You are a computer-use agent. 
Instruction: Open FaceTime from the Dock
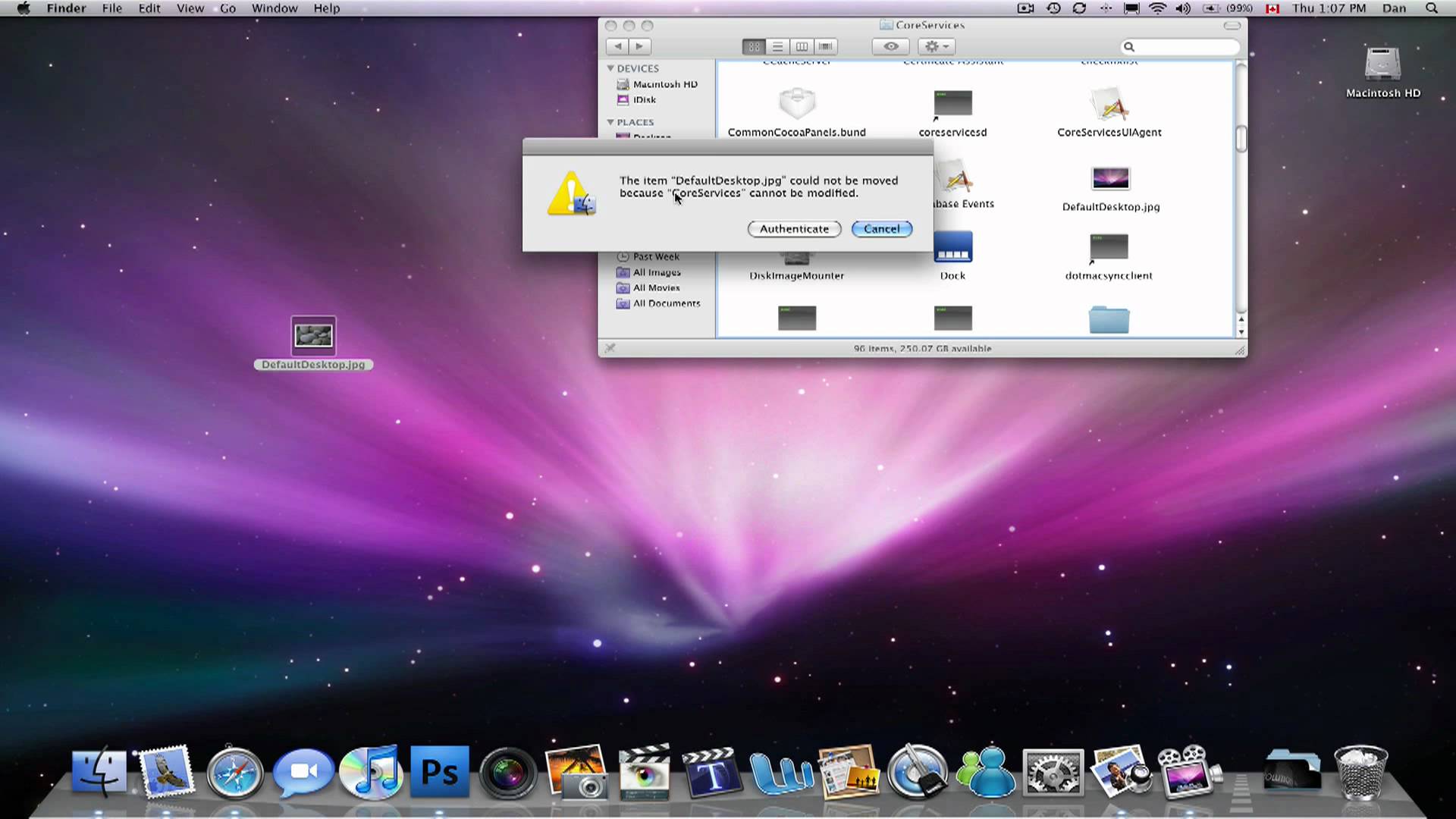click(303, 770)
